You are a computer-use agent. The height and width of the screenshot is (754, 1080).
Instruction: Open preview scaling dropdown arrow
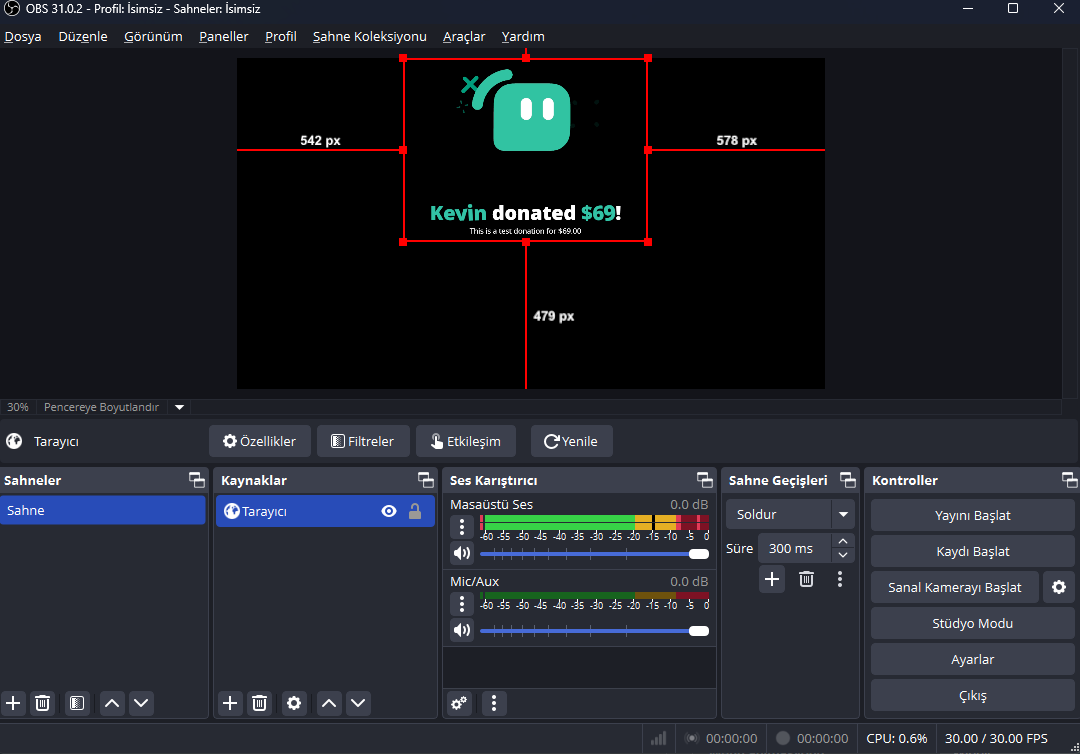tap(179, 407)
